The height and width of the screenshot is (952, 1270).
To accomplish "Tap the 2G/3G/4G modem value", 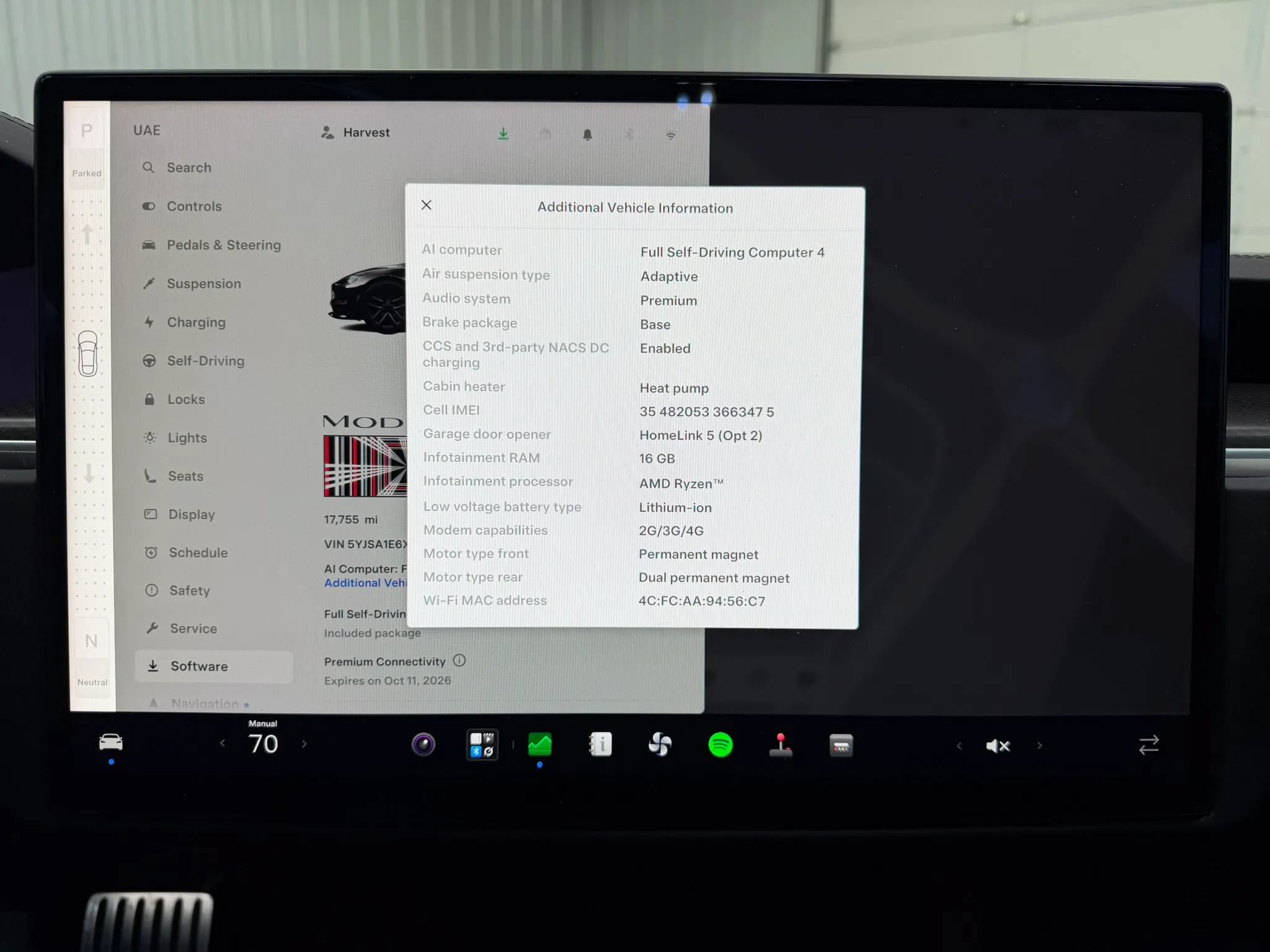I will (671, 531).
